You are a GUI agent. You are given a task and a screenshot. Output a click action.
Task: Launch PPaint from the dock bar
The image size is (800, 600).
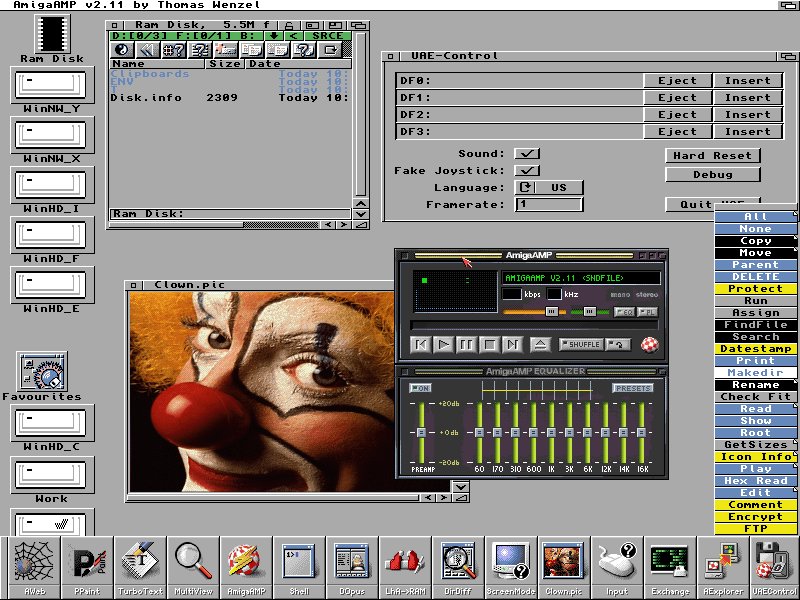click(85, 566)
